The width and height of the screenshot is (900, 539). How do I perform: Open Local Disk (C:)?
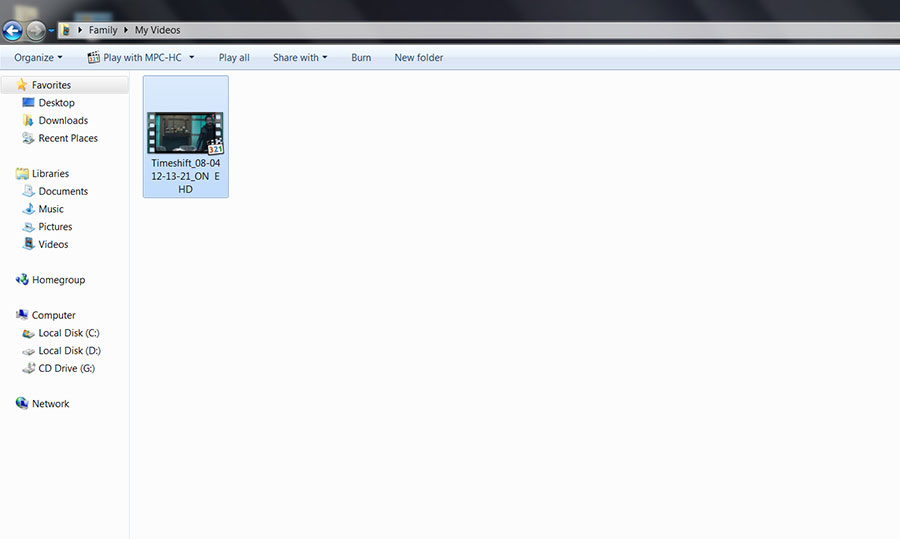(x=69, y=333)
